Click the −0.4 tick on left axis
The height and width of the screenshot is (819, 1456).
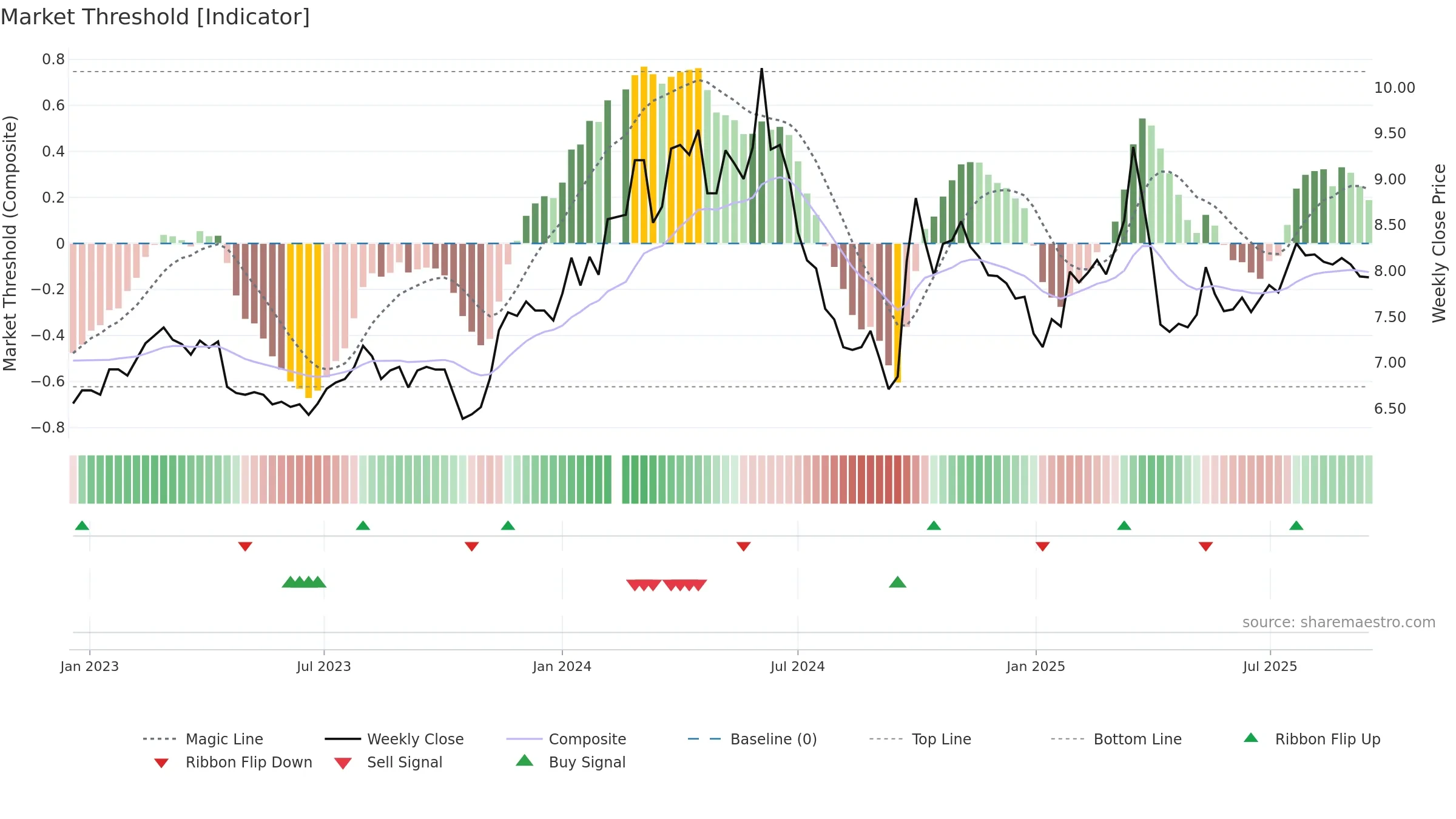[x=48, y=335]
